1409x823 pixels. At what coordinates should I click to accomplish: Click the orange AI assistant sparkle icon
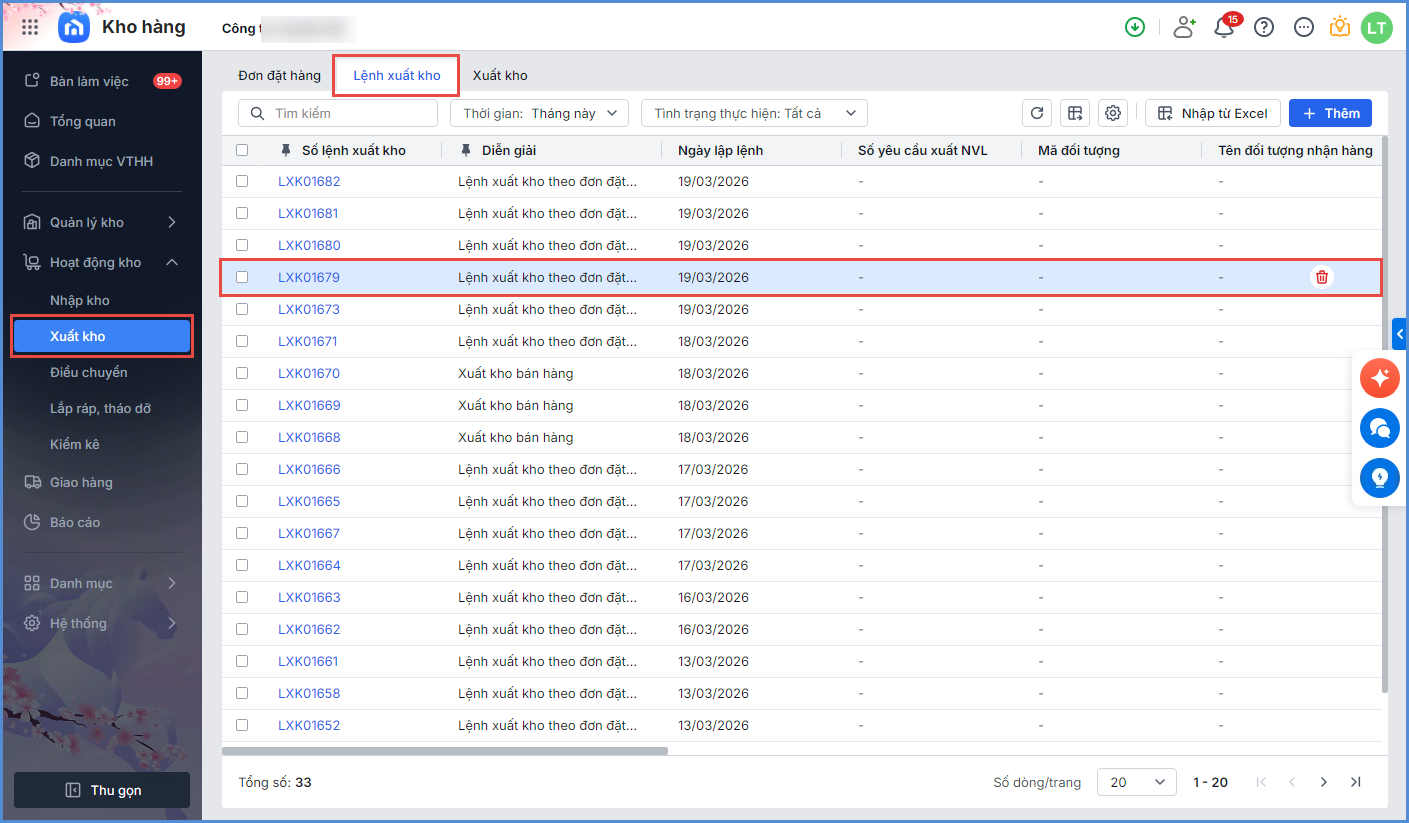coord(1380,378)
